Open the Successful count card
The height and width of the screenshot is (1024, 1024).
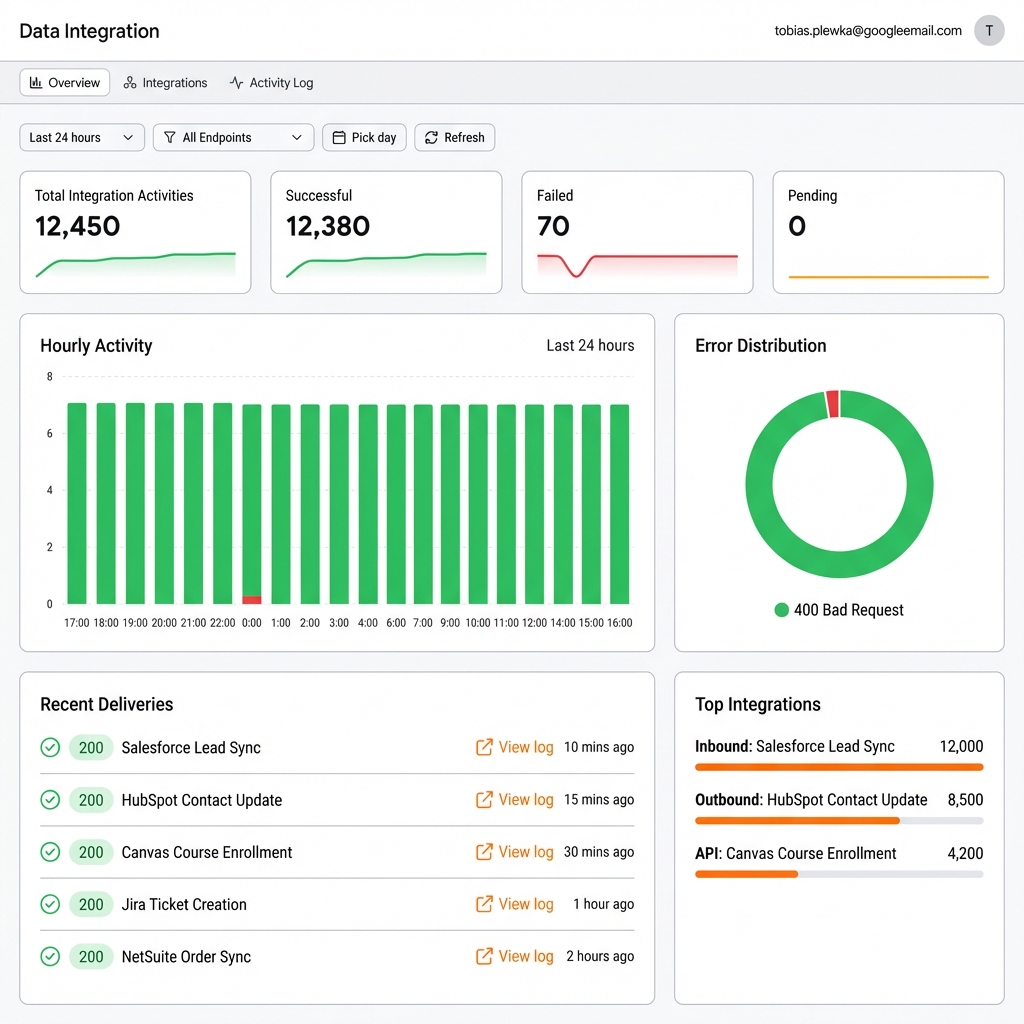click(x=386, y=232)
